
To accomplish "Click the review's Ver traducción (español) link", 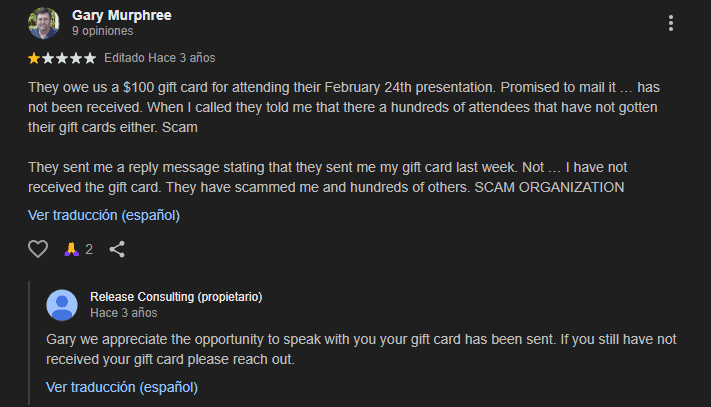I will point(104,215).
